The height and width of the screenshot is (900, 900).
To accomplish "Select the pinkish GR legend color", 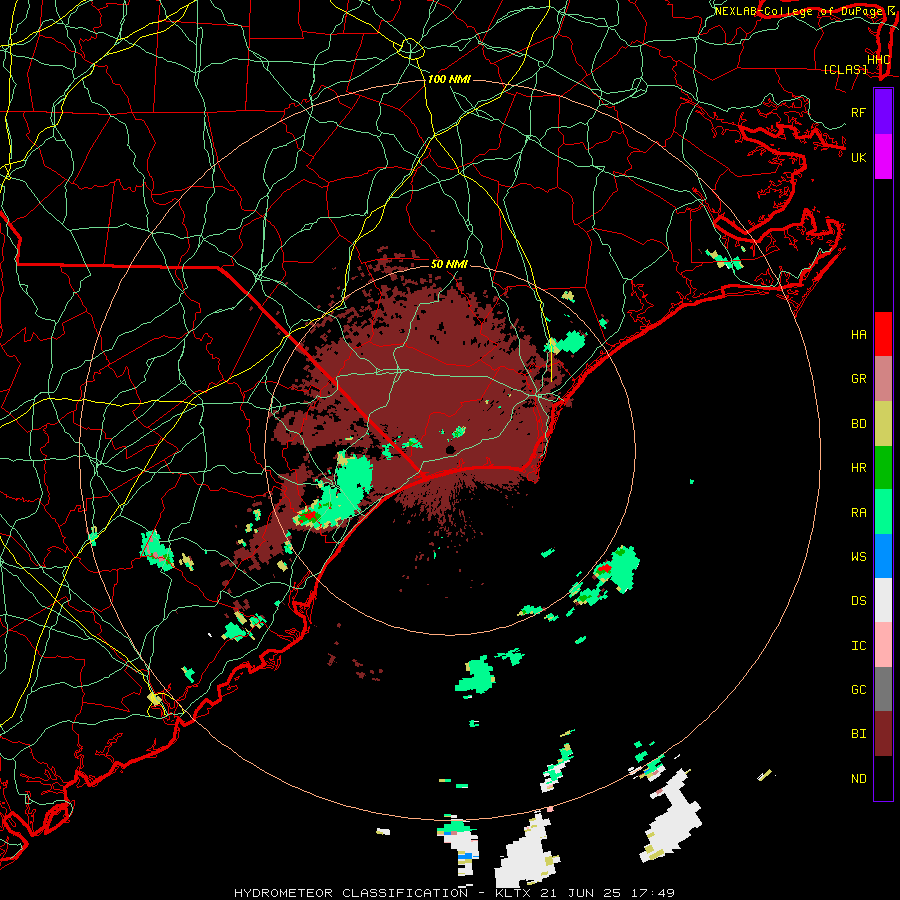I will pos(883,379).
